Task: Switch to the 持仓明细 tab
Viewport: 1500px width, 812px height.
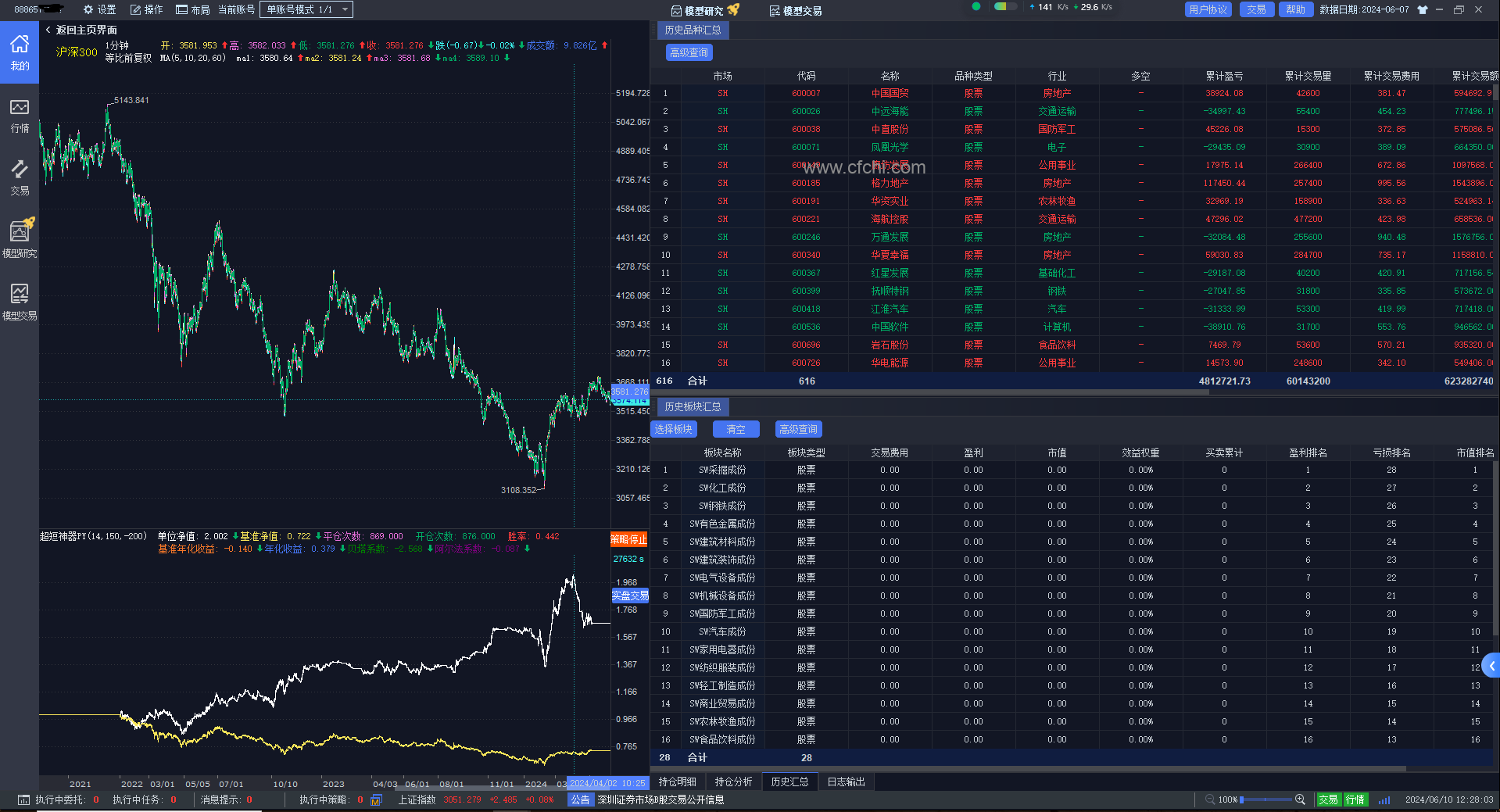Action: [677, 782]
